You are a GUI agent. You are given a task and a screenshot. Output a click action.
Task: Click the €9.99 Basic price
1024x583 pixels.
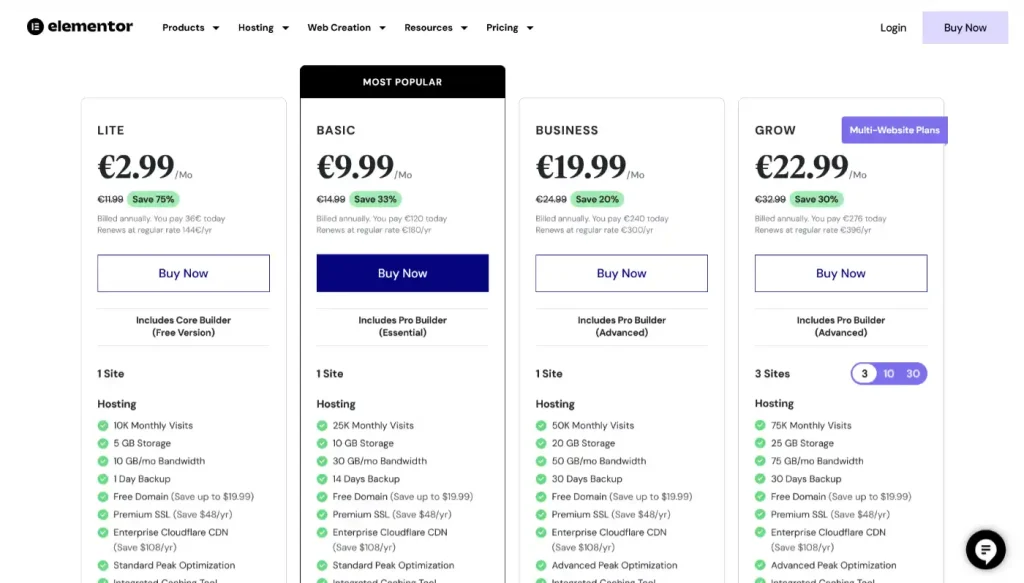click(x=355, y=166)
